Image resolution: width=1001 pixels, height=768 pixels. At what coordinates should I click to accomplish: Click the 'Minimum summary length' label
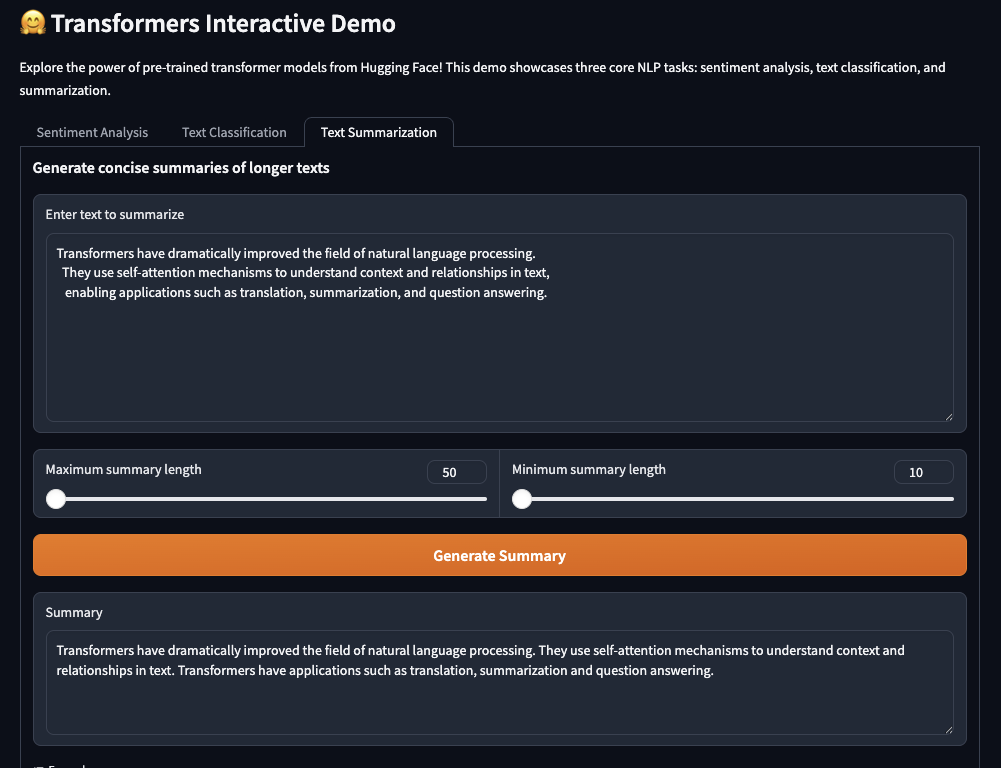point(589,469)
